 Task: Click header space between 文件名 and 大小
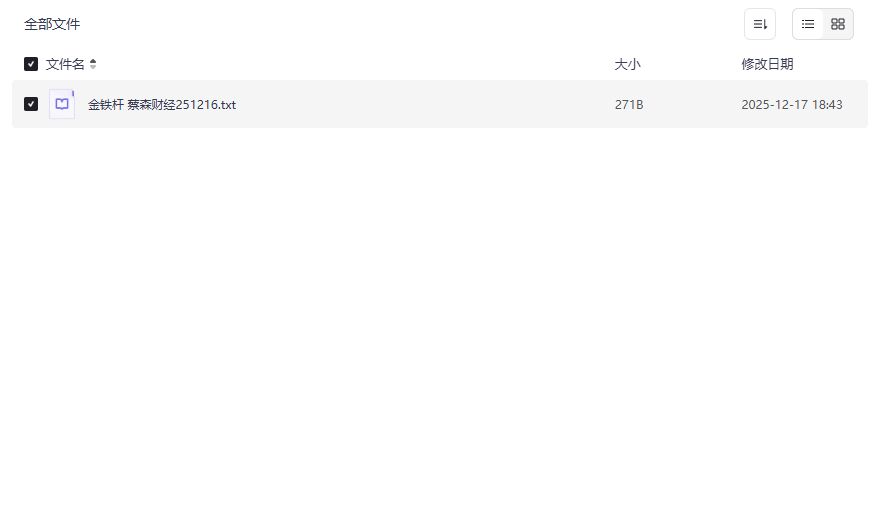(x=350, y=64)
